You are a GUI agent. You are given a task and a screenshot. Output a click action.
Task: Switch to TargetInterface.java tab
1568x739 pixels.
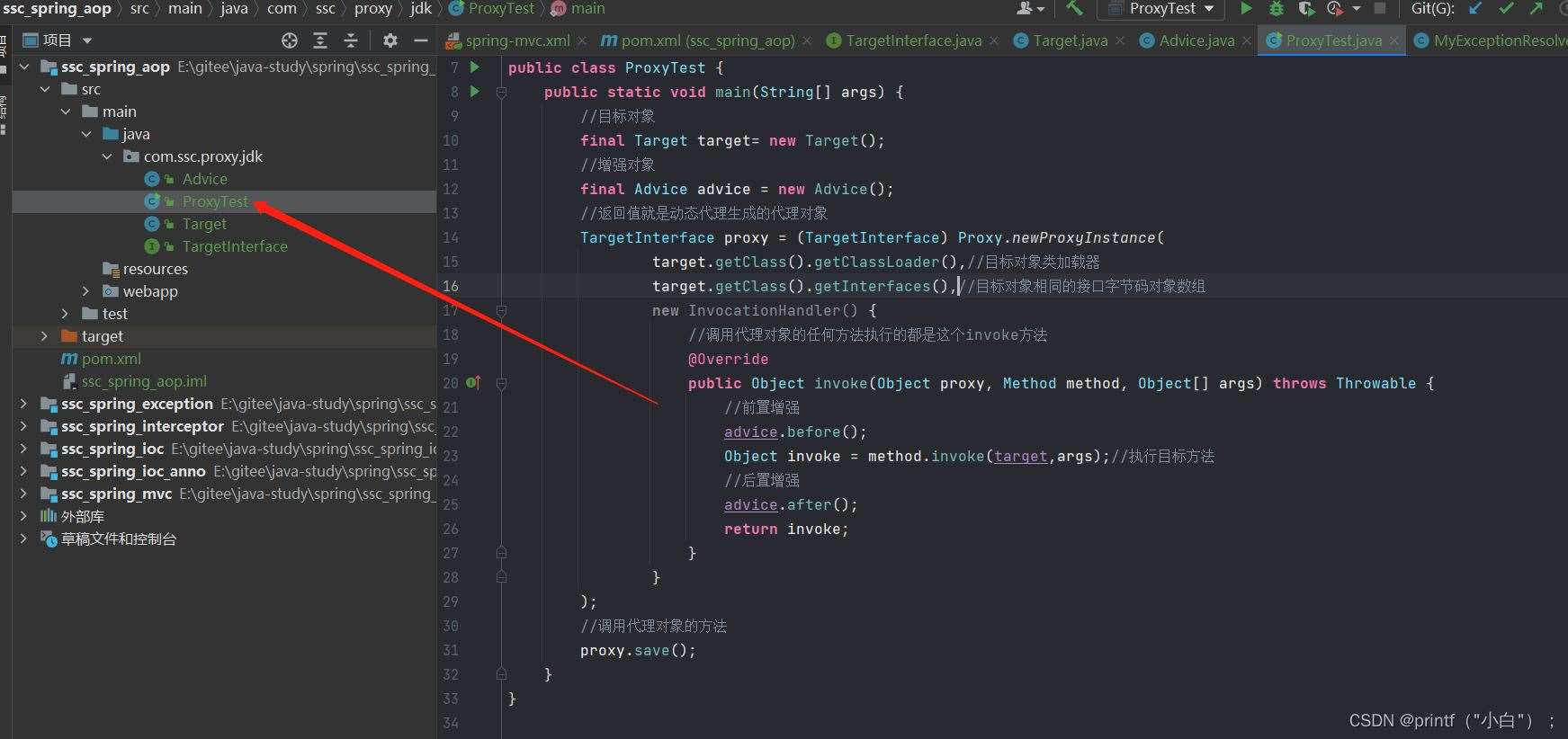coord(913,40)
